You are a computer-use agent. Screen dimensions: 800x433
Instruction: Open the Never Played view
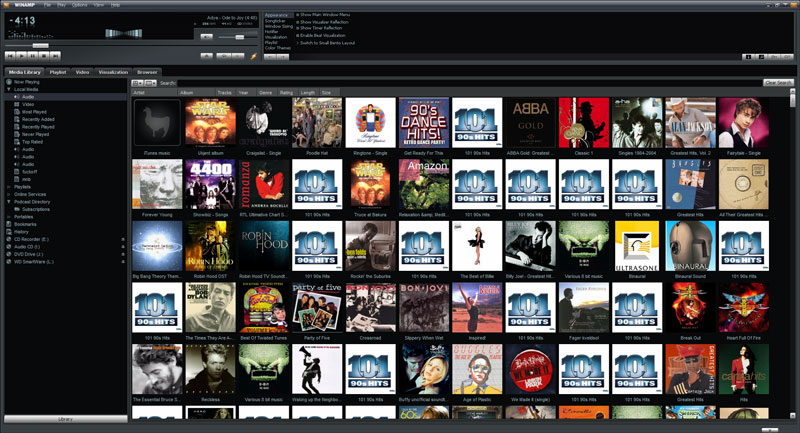coord(35,134)
